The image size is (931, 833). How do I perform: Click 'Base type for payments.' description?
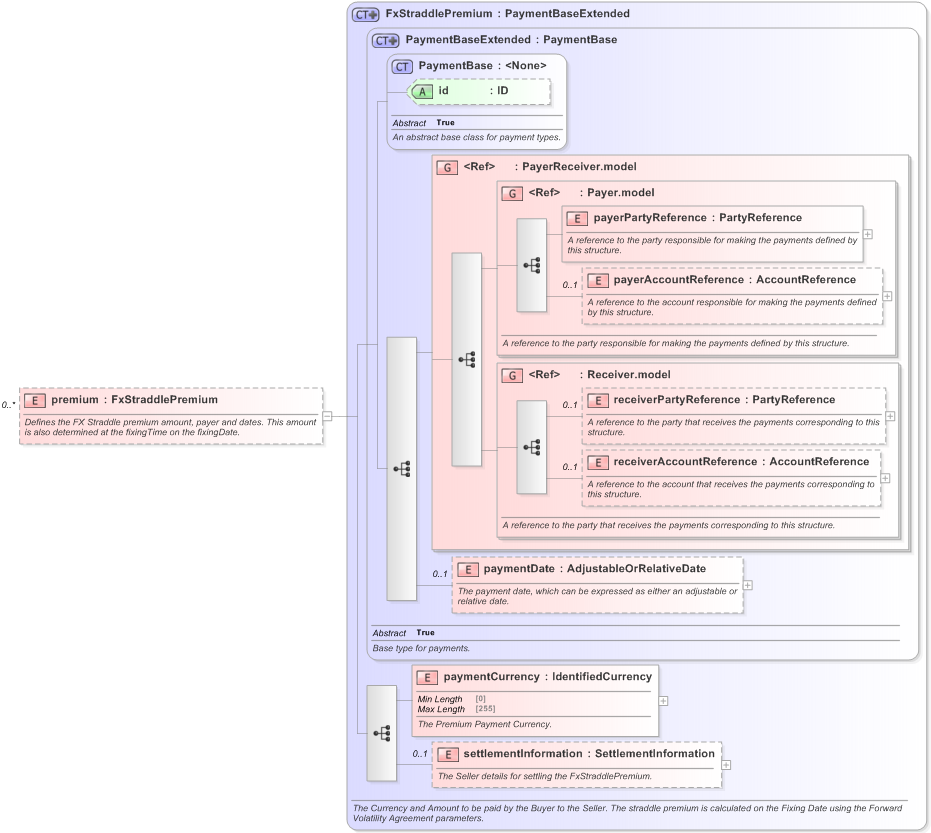click(421, 648)
